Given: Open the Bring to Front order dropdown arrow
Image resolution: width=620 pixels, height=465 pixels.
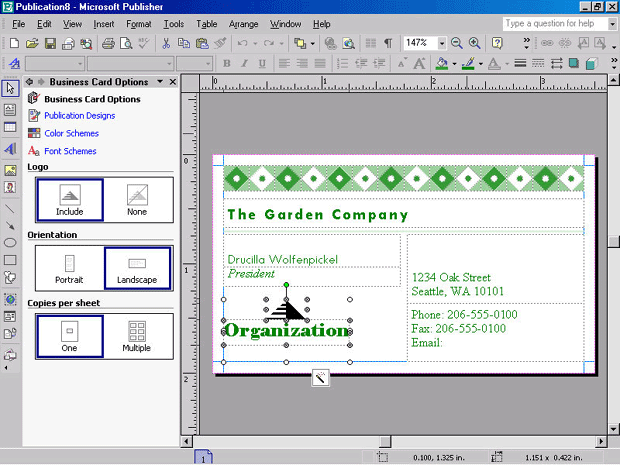Looking at the screenshot, I should click(313, 43).
